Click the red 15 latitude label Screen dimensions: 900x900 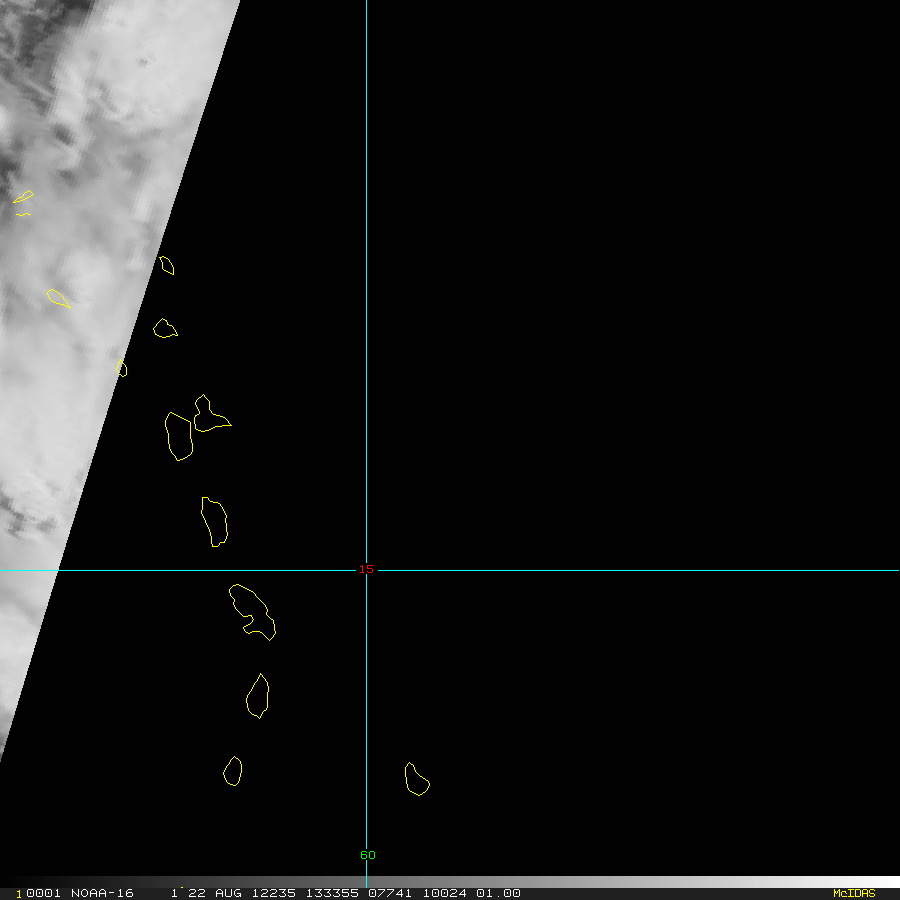point(366,569)
